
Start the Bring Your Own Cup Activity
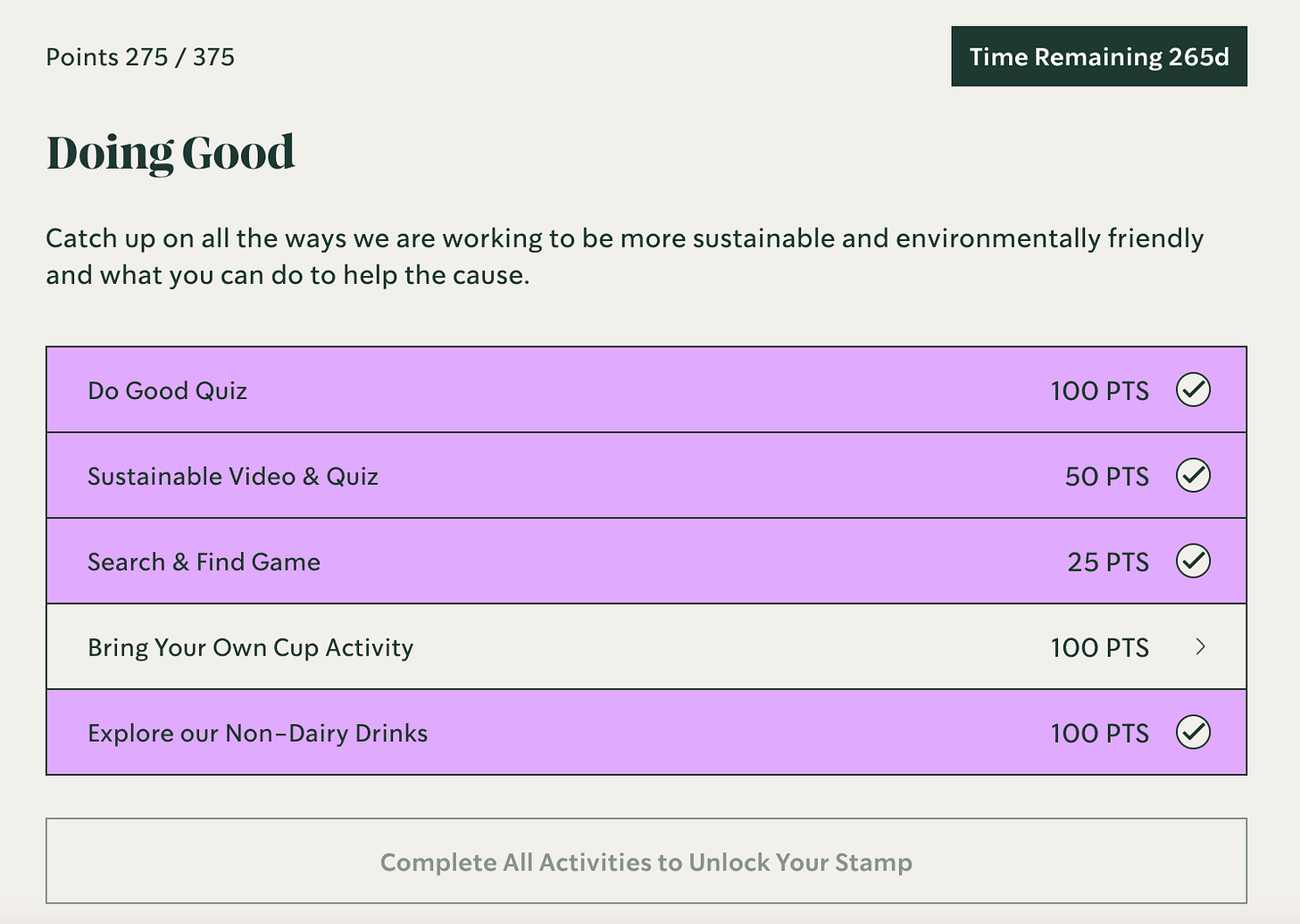coord(646,647)
